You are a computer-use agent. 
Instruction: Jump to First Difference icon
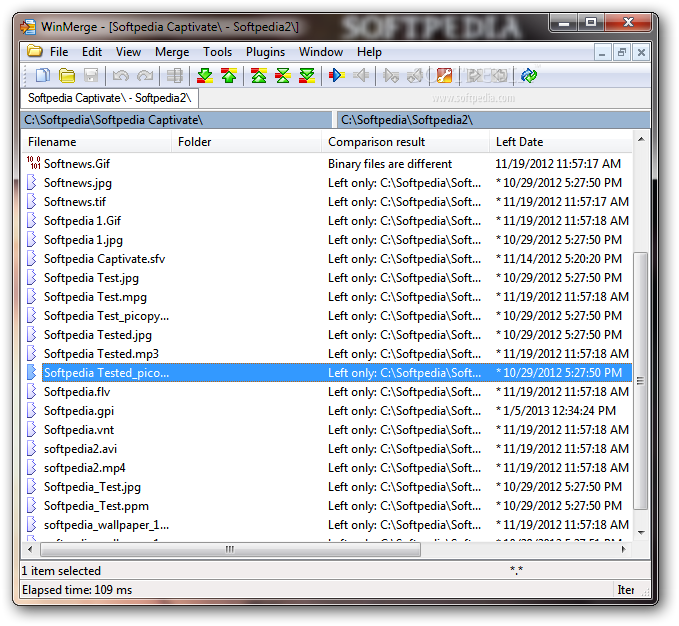click(259, 76)
